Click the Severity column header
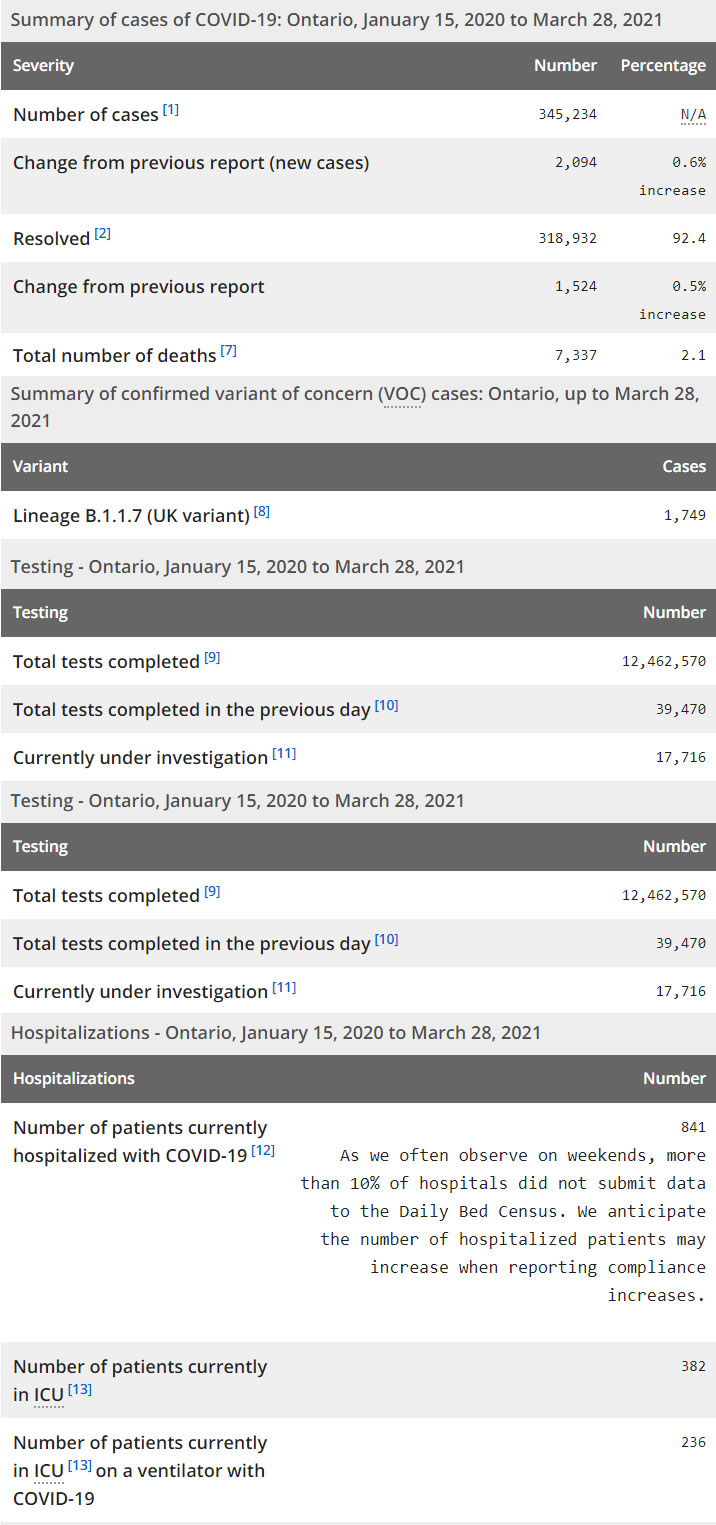The width and height of the screenshot is (716, 1525). point(43,66)
